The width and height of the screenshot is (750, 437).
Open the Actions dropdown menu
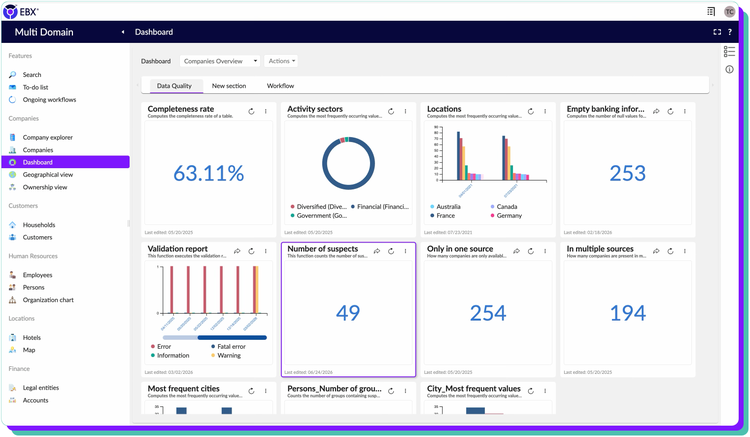tap(281, 61)
